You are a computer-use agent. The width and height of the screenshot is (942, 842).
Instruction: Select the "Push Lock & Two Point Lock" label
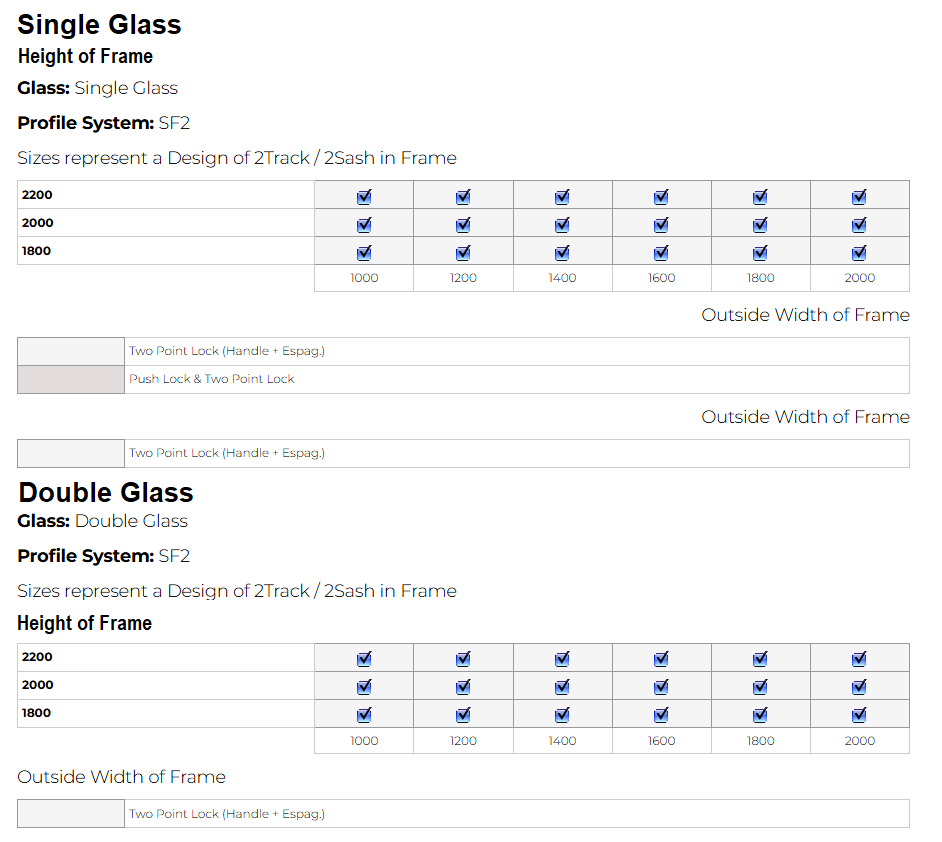pos(212,380)
